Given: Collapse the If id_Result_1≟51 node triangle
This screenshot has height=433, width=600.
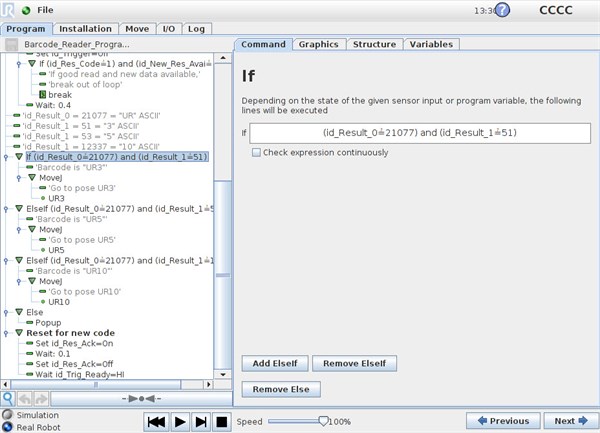Looking at the screenshot, I should pos(19,156).
